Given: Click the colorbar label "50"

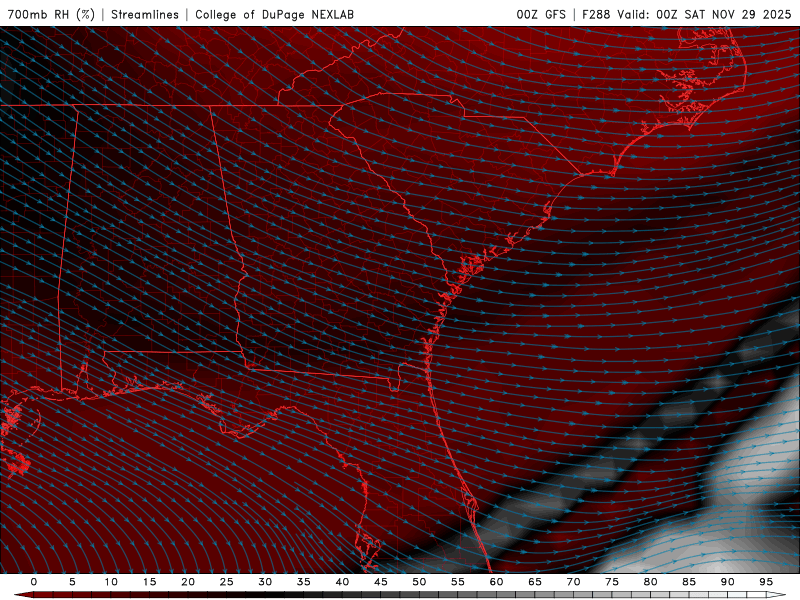Looking at the screenshot, I should pos(419,582).
